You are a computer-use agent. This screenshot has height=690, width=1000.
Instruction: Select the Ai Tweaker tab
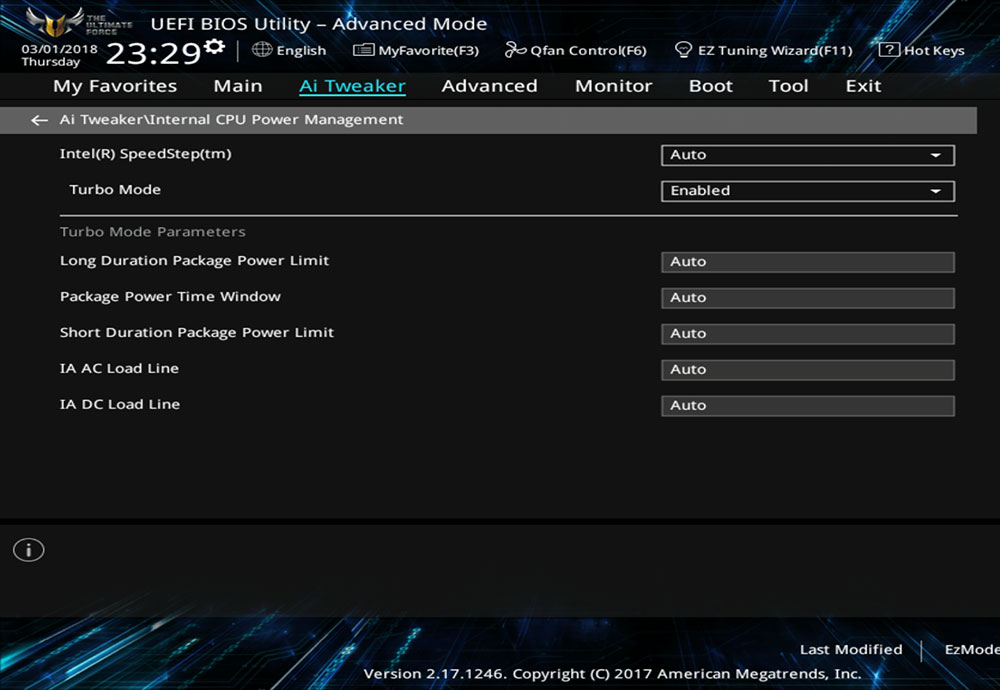(x=352, y=86)
